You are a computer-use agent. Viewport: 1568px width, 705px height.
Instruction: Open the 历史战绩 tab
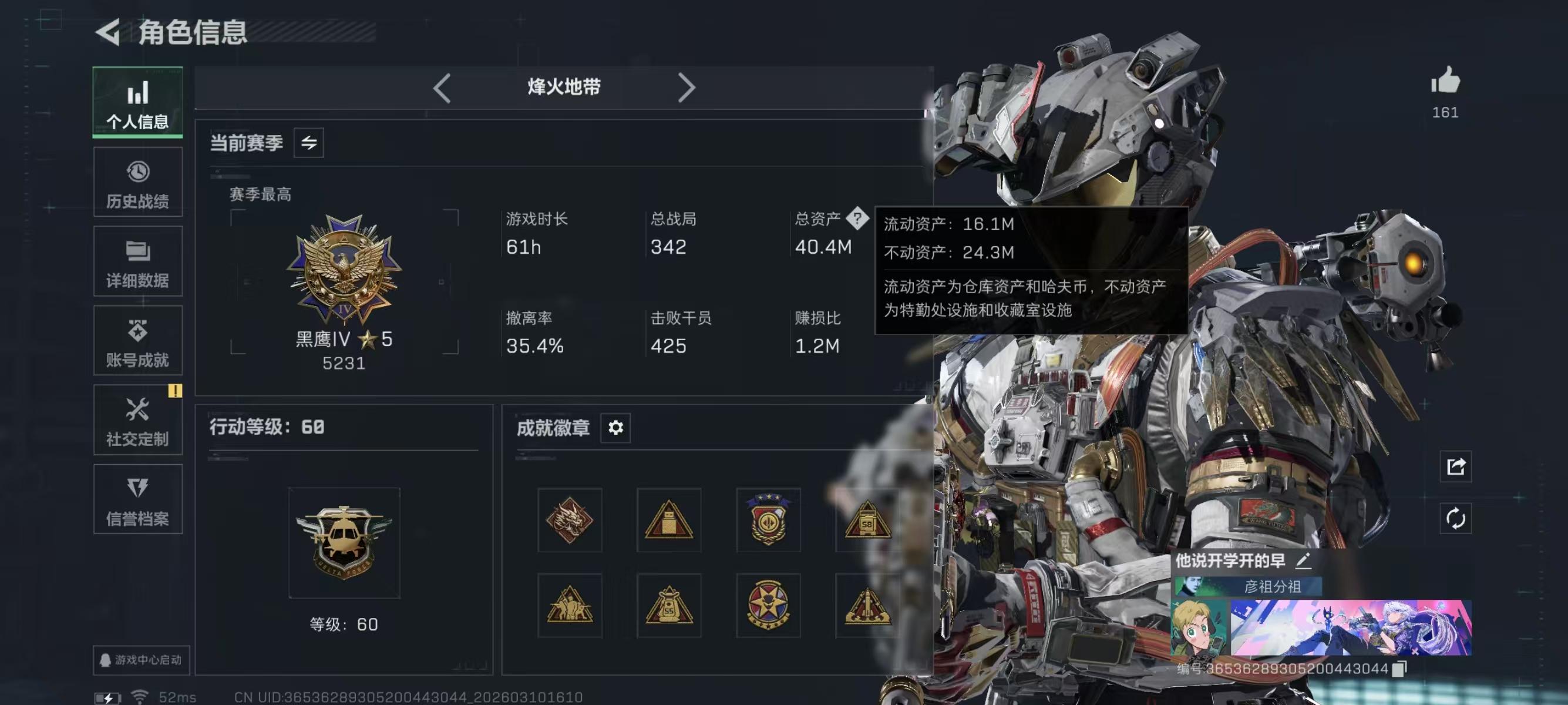click(x=137, y=182)
